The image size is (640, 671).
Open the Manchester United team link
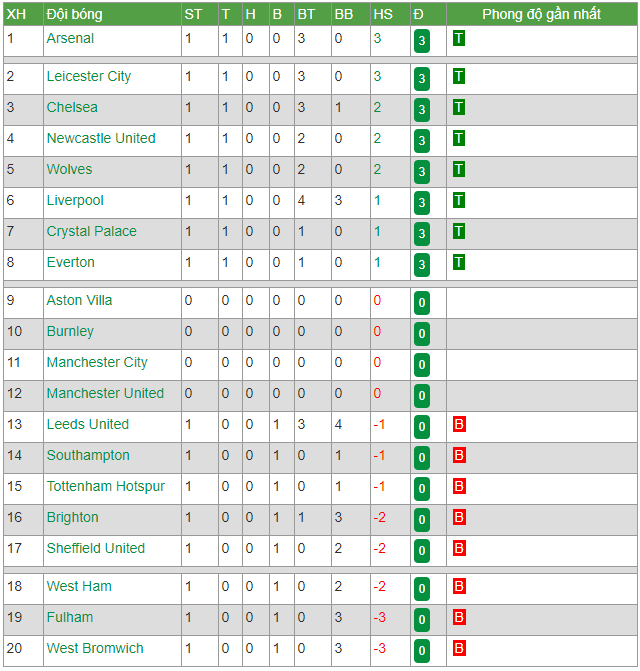point(105,393)
